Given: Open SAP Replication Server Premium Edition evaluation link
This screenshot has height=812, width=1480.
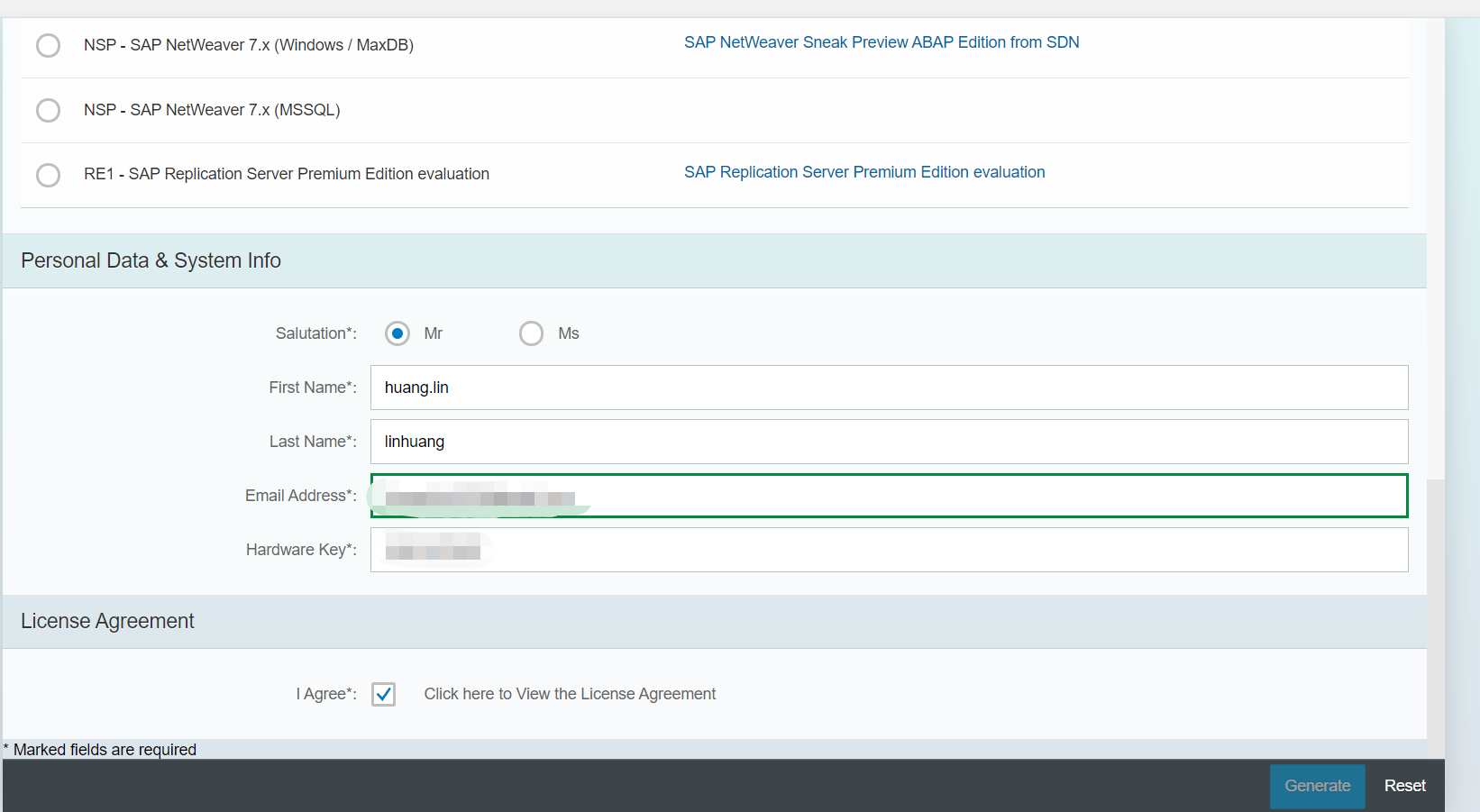Looking at the screenshot, I should coord(864,172).
